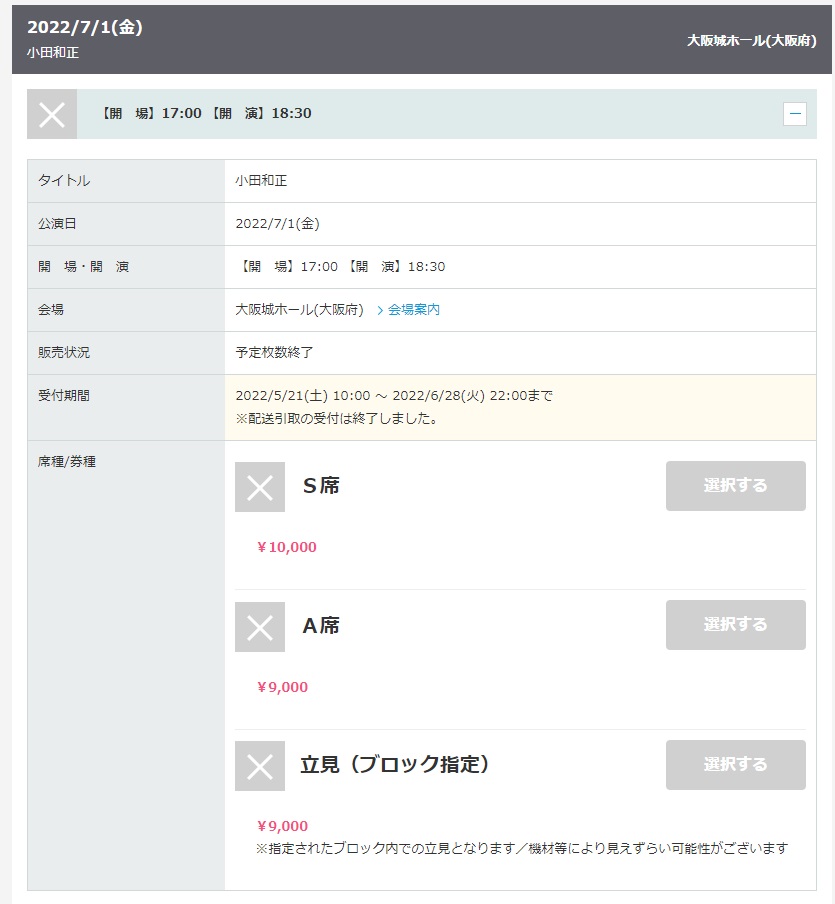Screen dimensions: 835x904
Task: Collapse the 17:00 performance section with minus button
Action: tap(795, 114)
